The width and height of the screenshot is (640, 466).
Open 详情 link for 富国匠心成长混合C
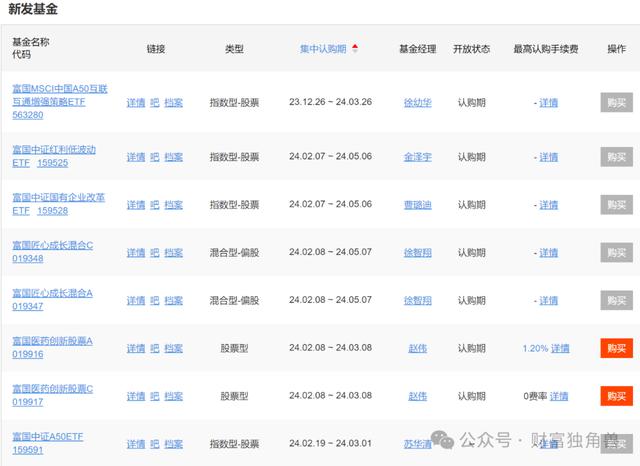[136, 253]
